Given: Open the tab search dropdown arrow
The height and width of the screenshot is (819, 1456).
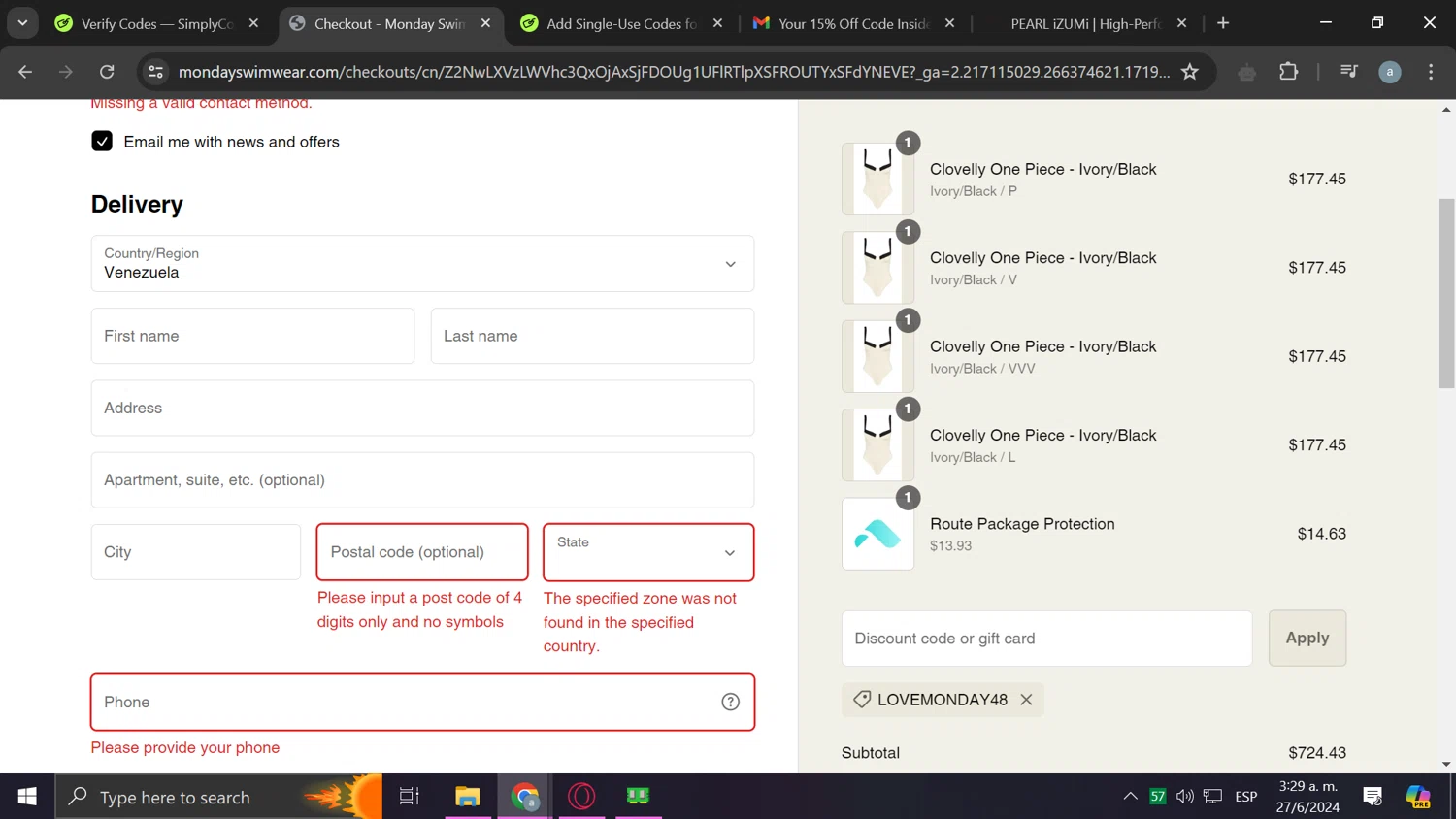Looking at the screenshot, I should [x=22, y=23].
